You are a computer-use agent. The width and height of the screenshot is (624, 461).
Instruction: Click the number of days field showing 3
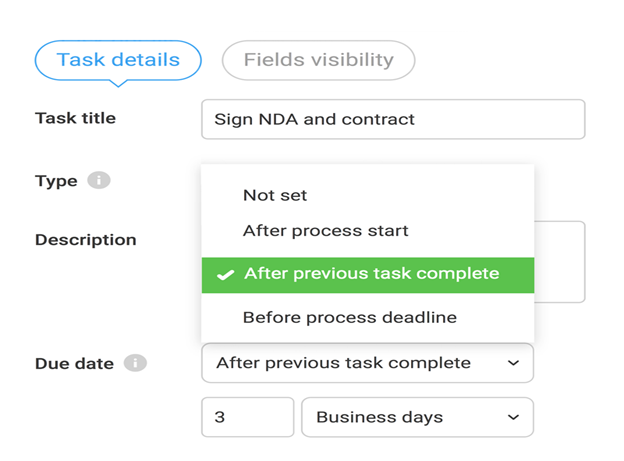click(247, 417)
